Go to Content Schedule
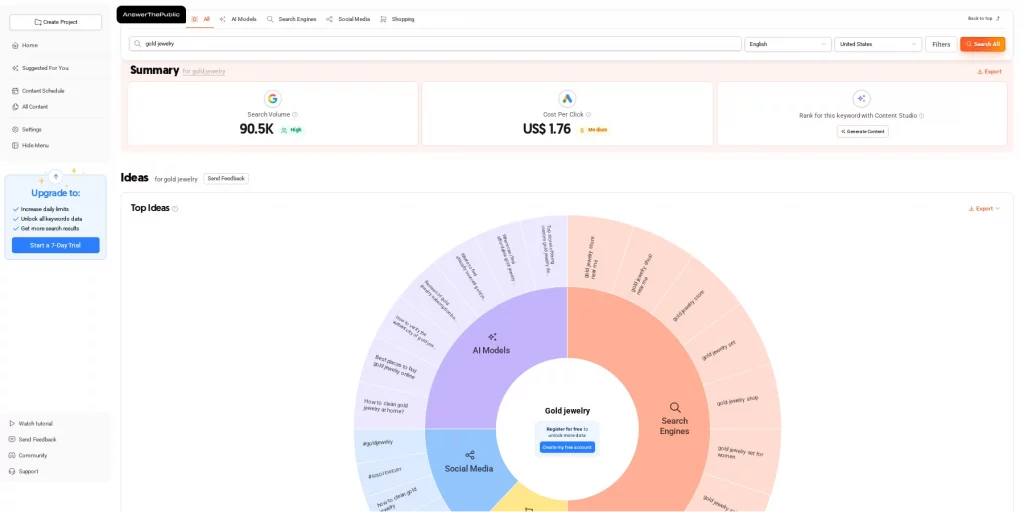This screenshot has width=1024, height=512. tap(38, 91)
